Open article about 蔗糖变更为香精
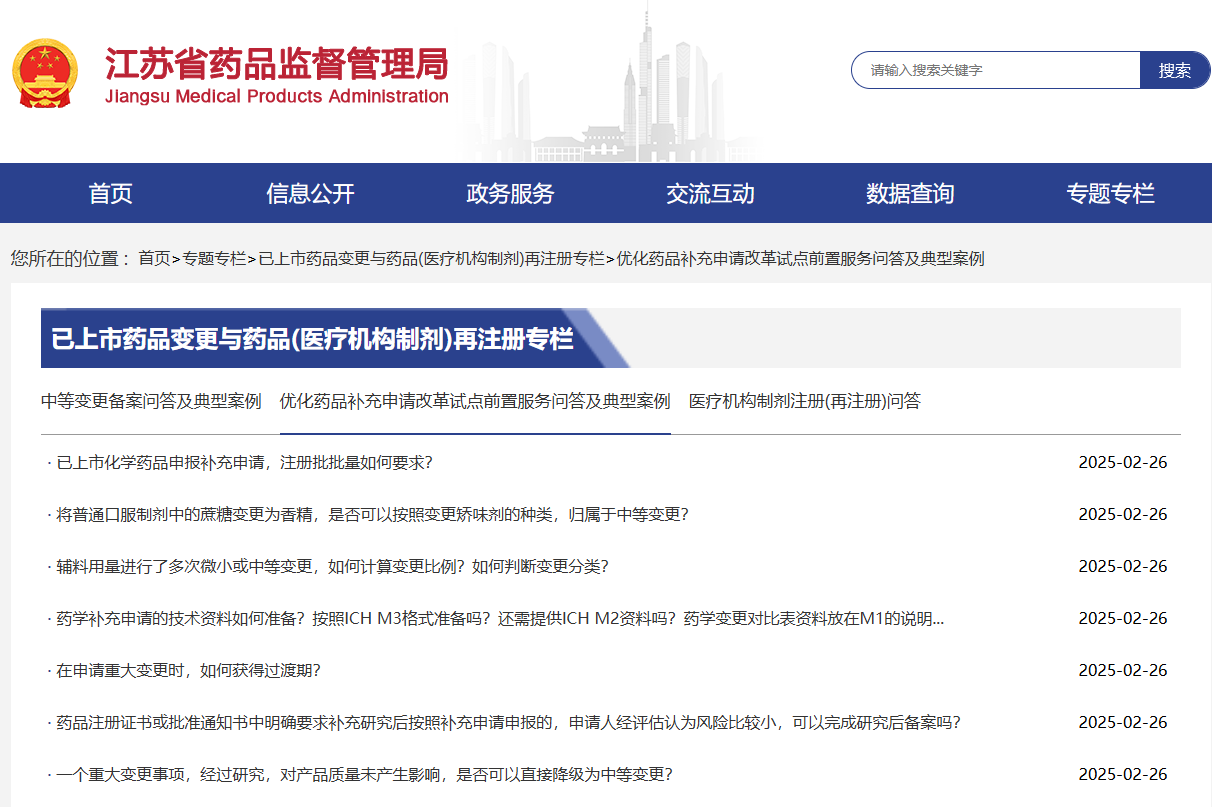The height and width of the screenshot is (807, 1212). 372,514
